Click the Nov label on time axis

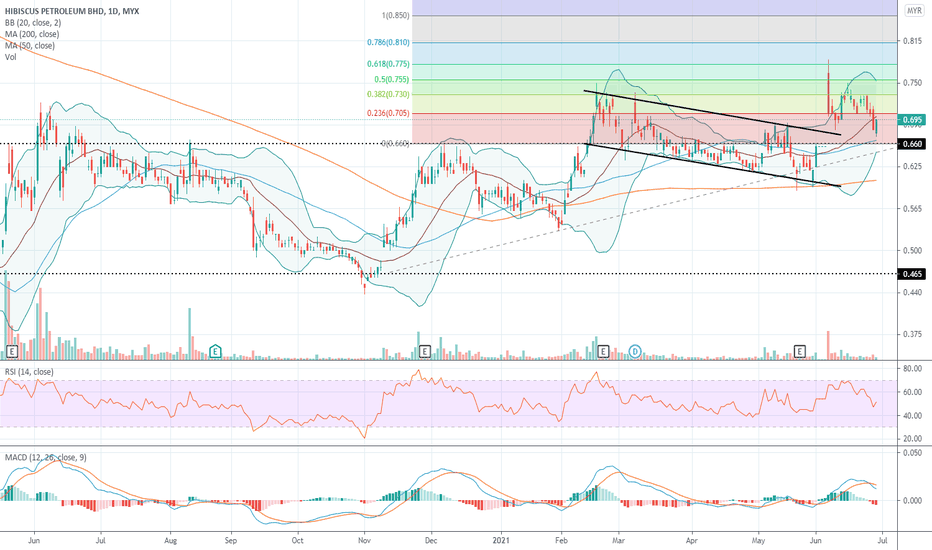(364, 540)
